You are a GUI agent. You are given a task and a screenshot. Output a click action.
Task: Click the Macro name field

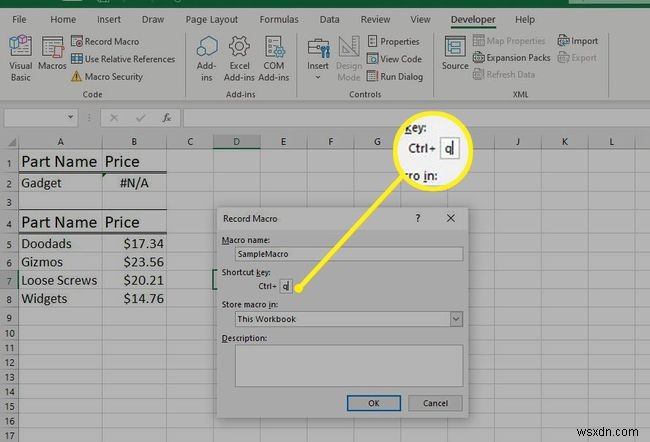(349, 254)
